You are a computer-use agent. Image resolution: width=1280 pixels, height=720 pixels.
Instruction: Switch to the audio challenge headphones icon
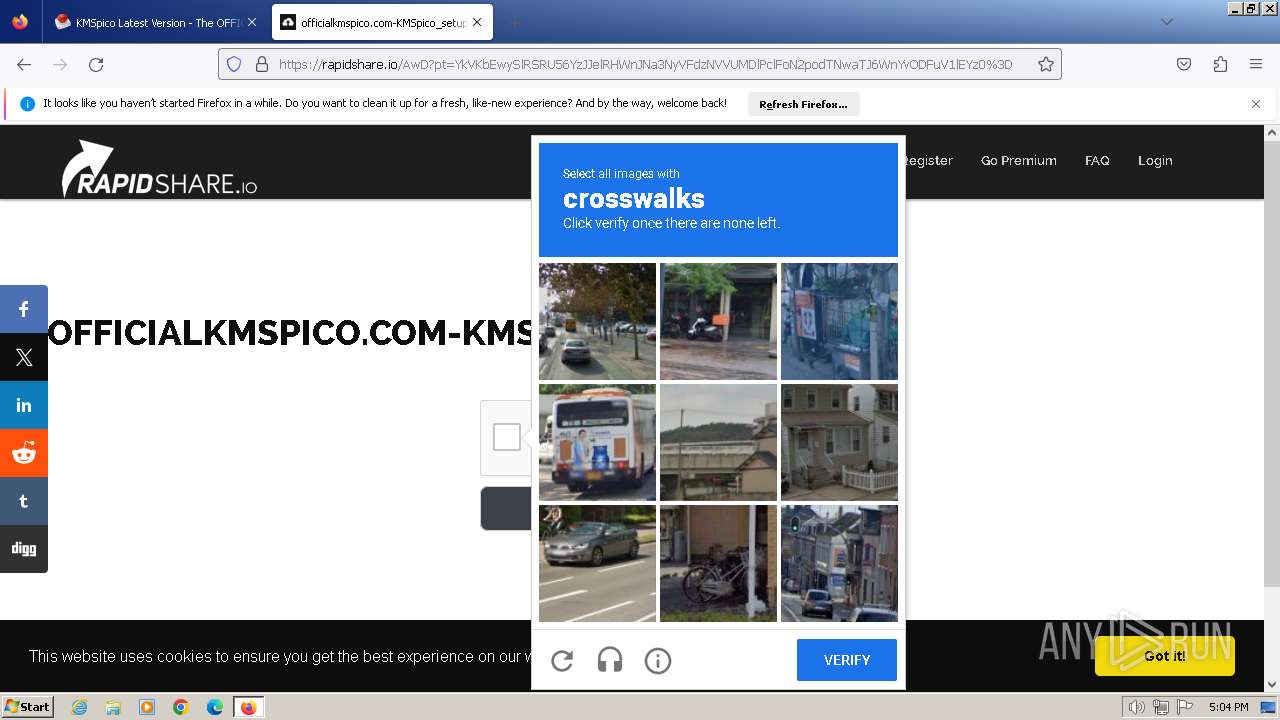click(x=610, y=660)
